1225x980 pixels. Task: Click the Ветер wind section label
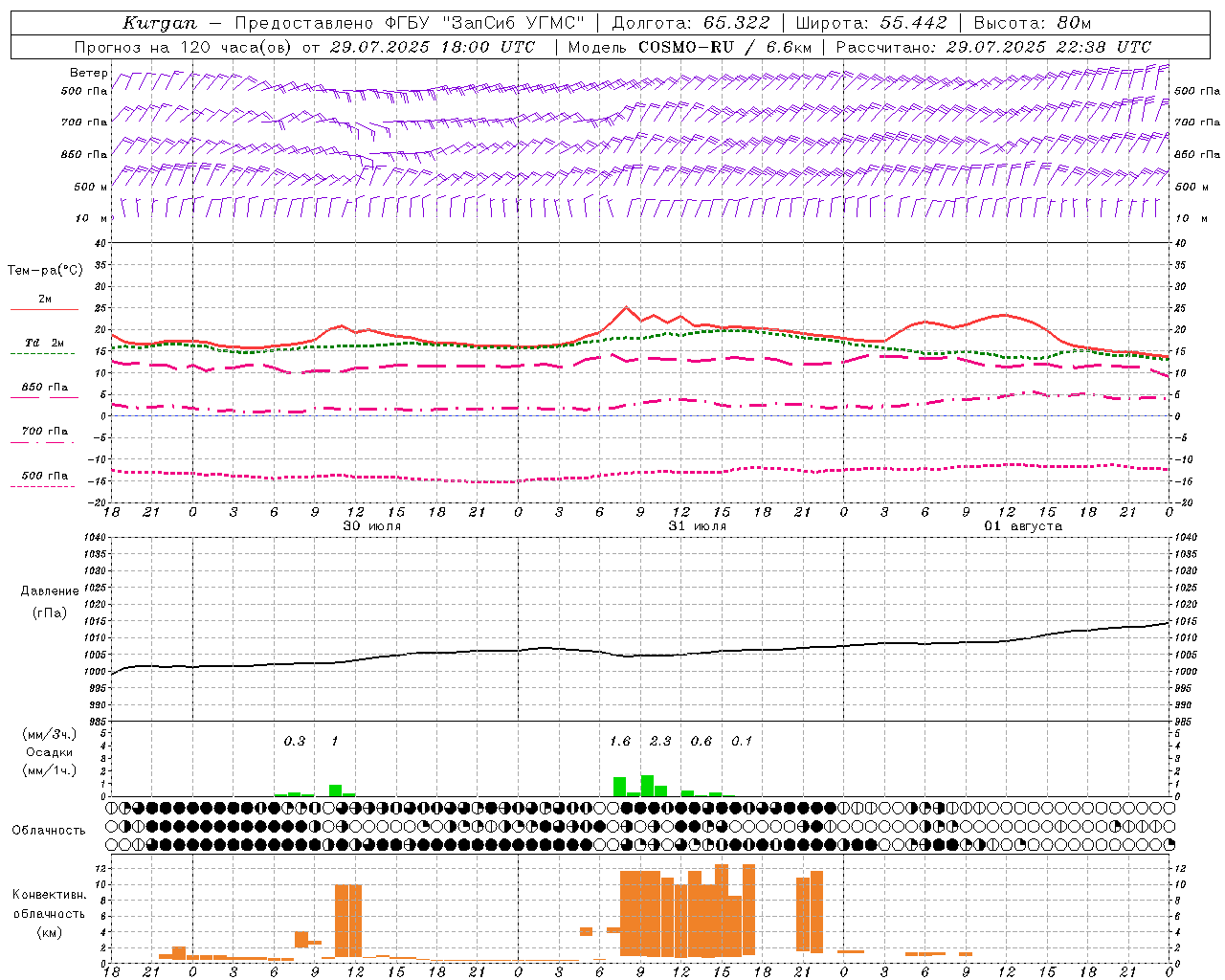click(89, 73)
